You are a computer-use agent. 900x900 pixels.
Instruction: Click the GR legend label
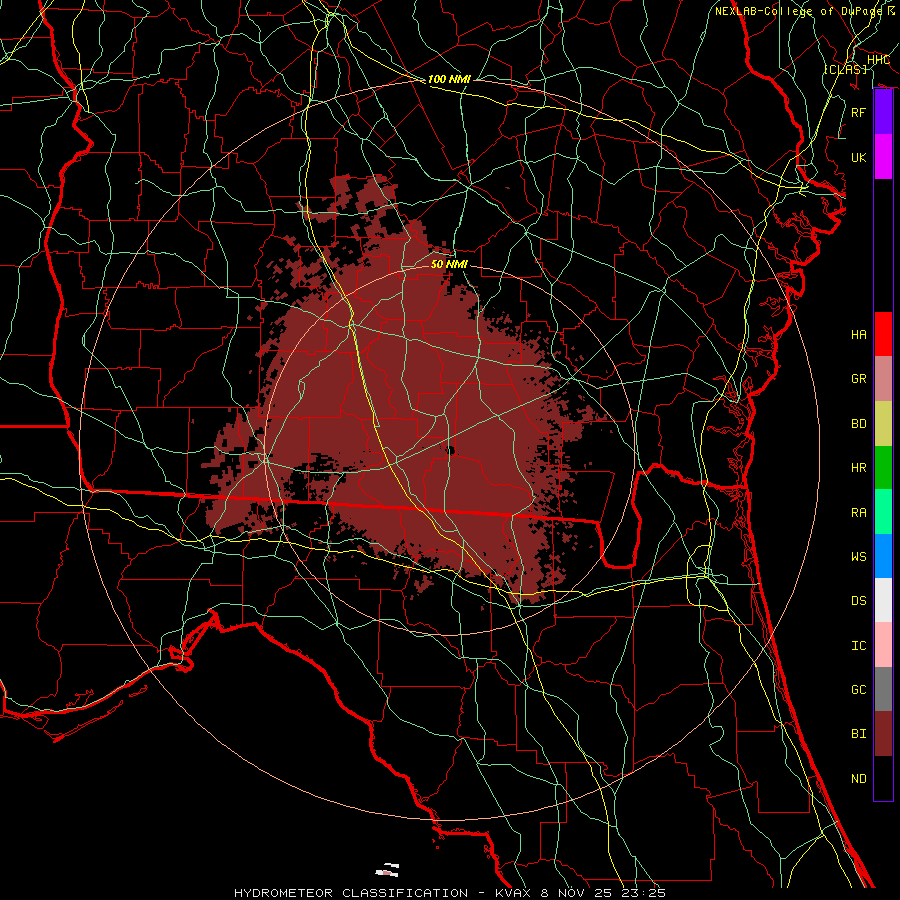click(859, 379)
